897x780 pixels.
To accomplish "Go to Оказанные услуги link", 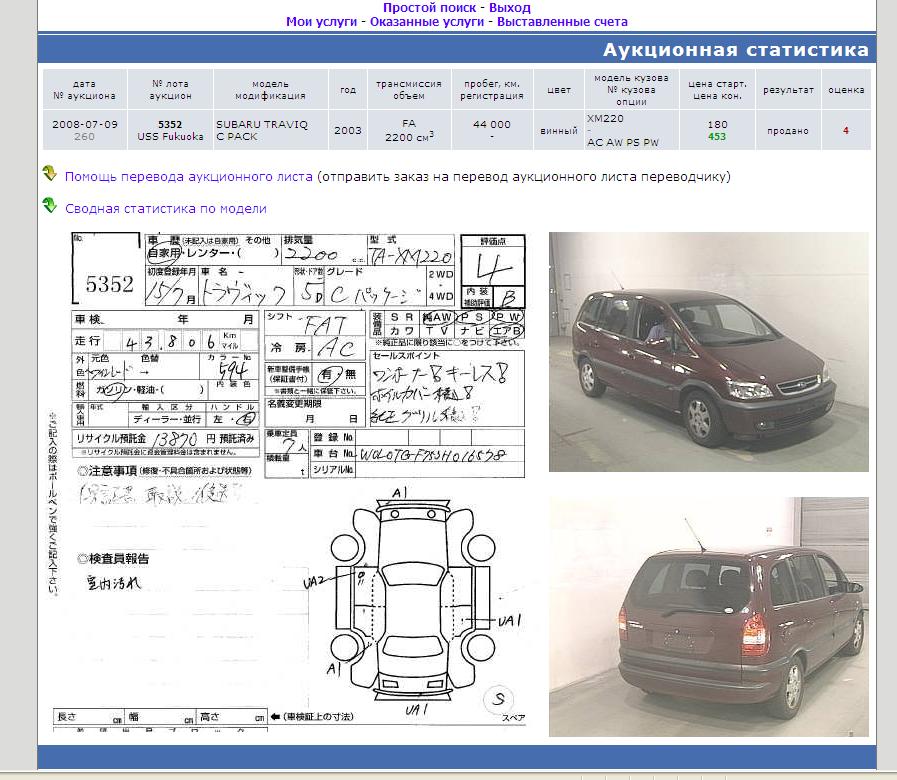I will (x=427, y=22).
